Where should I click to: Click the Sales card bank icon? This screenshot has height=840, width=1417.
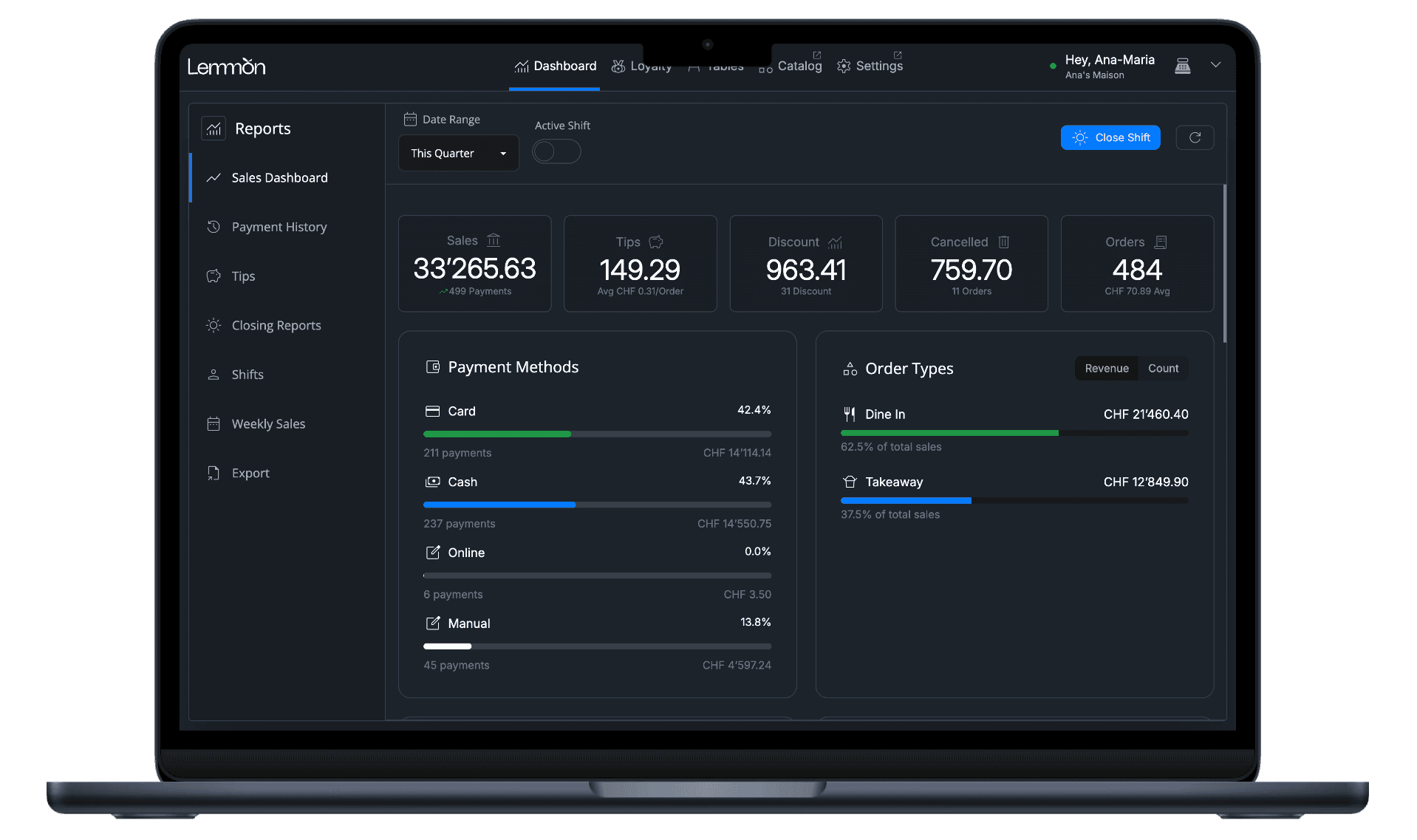pyautogui.click(x=494, y=240)
